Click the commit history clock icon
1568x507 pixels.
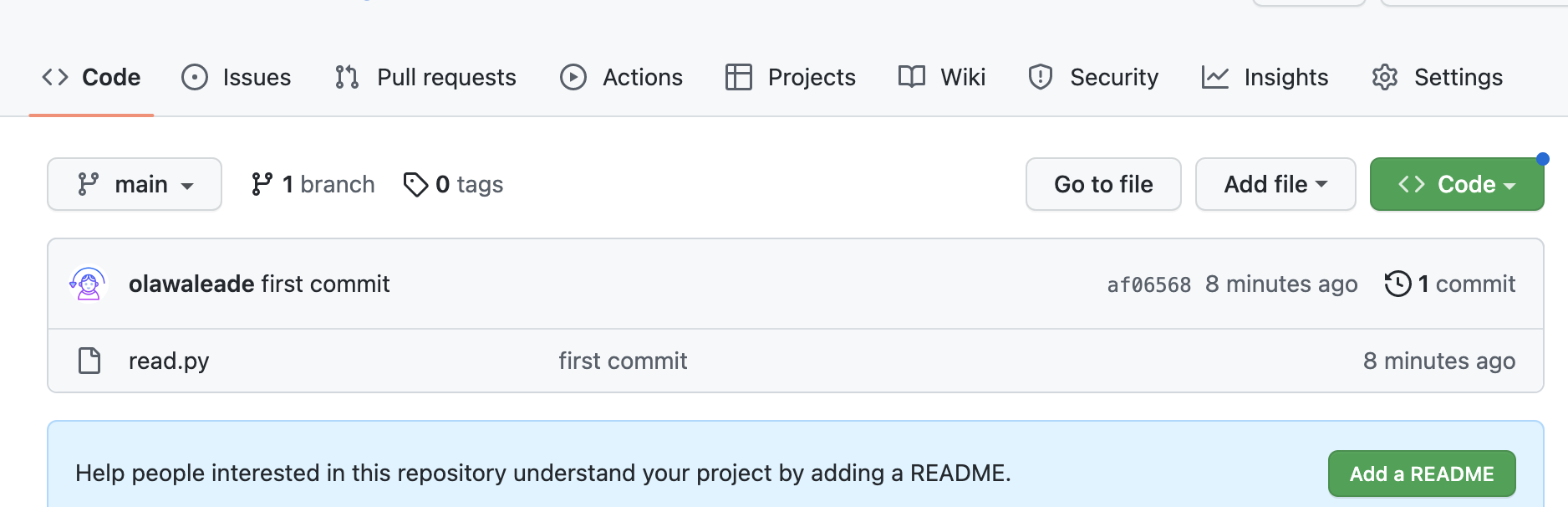(1397, 284)
